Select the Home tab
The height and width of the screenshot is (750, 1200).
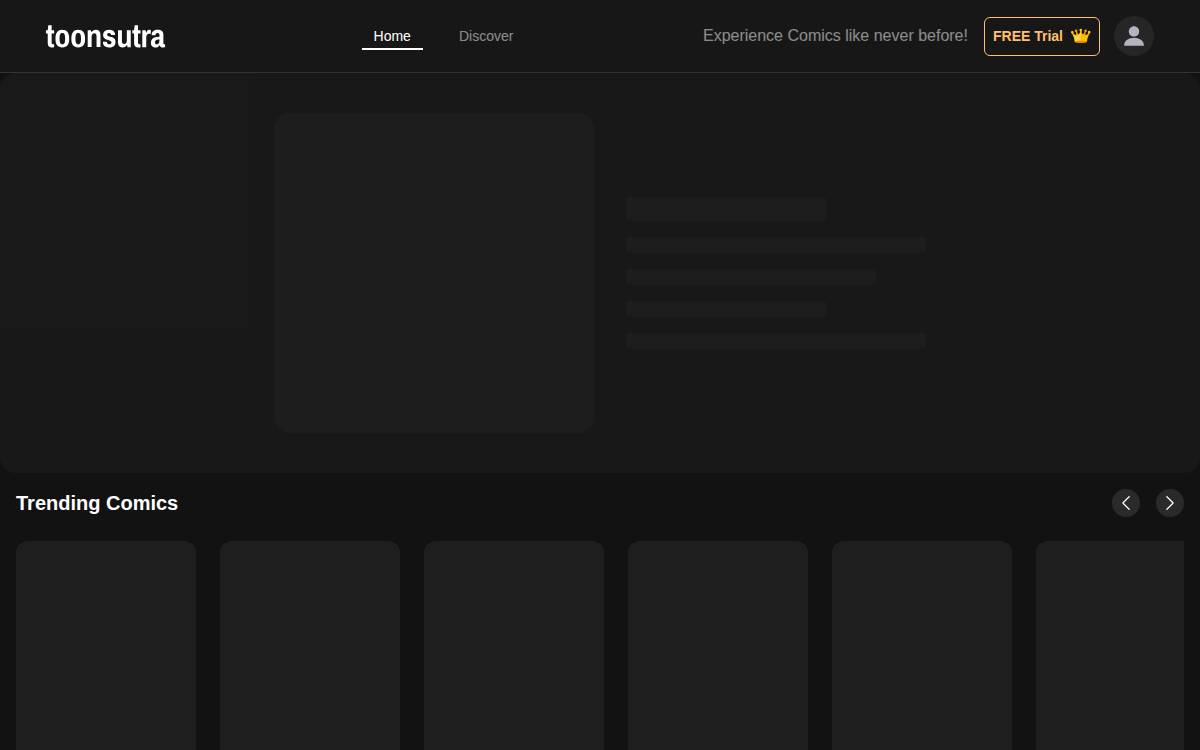[392, 36]
